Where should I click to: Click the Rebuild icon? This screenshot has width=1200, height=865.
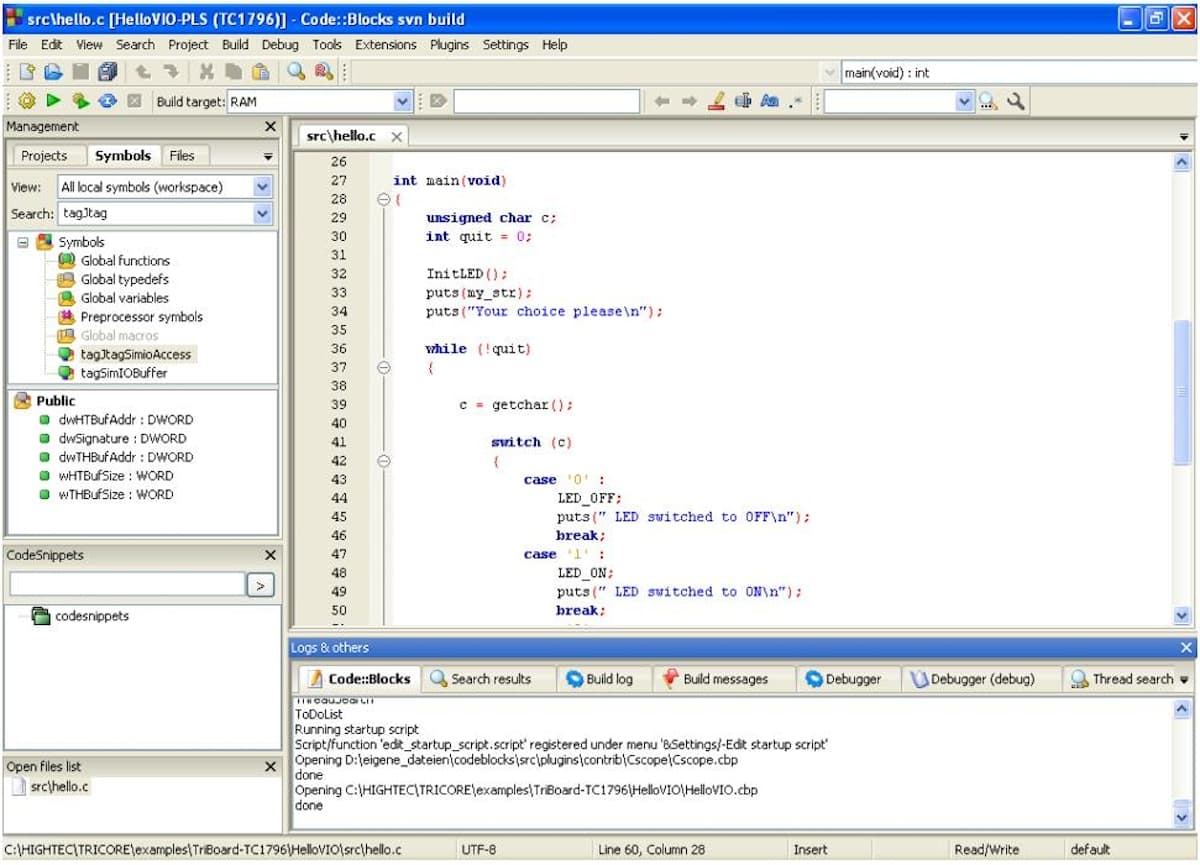pos(107,101)
